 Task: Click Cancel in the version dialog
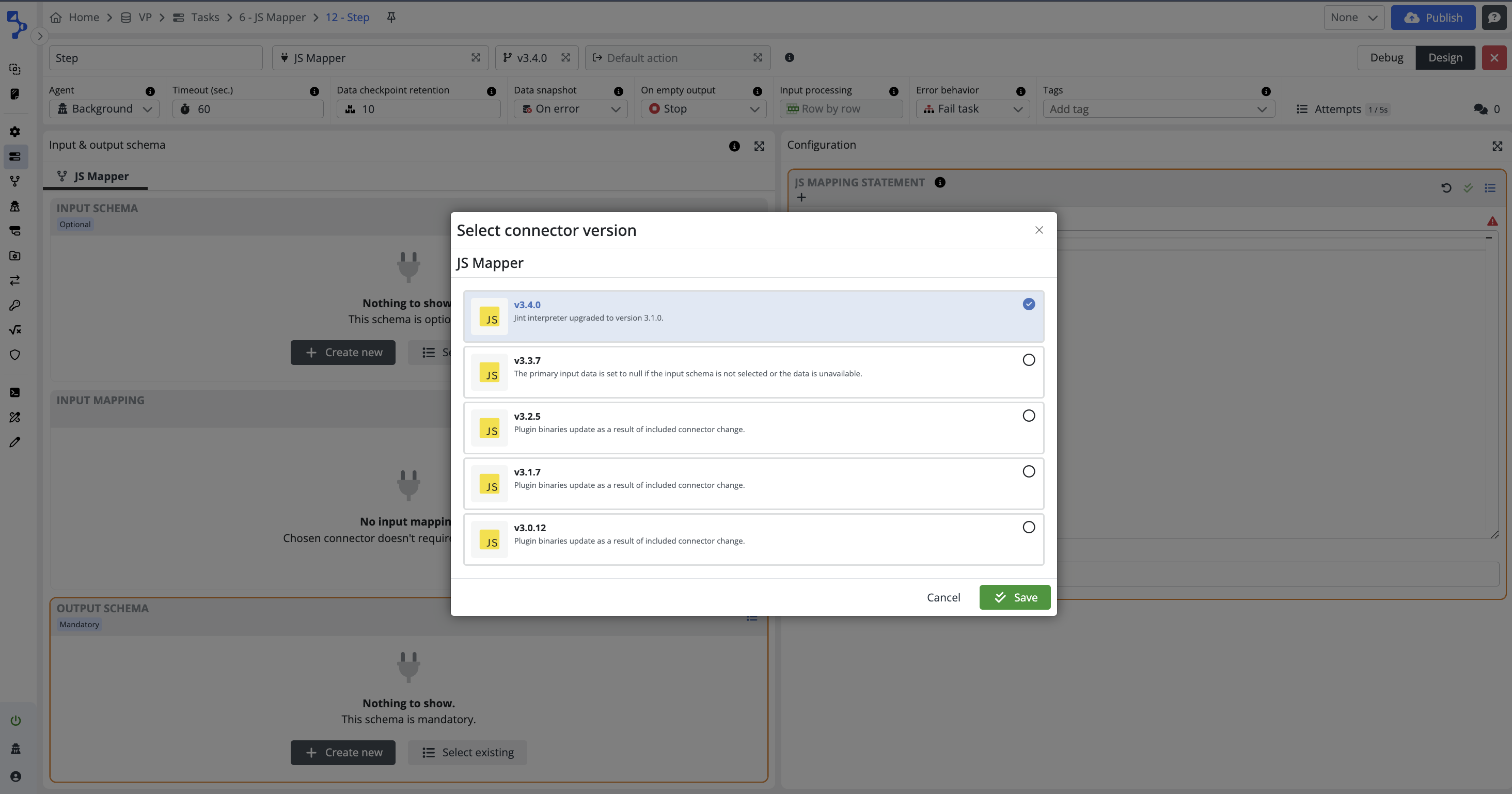pyautogui.click(x=943, y=597)
